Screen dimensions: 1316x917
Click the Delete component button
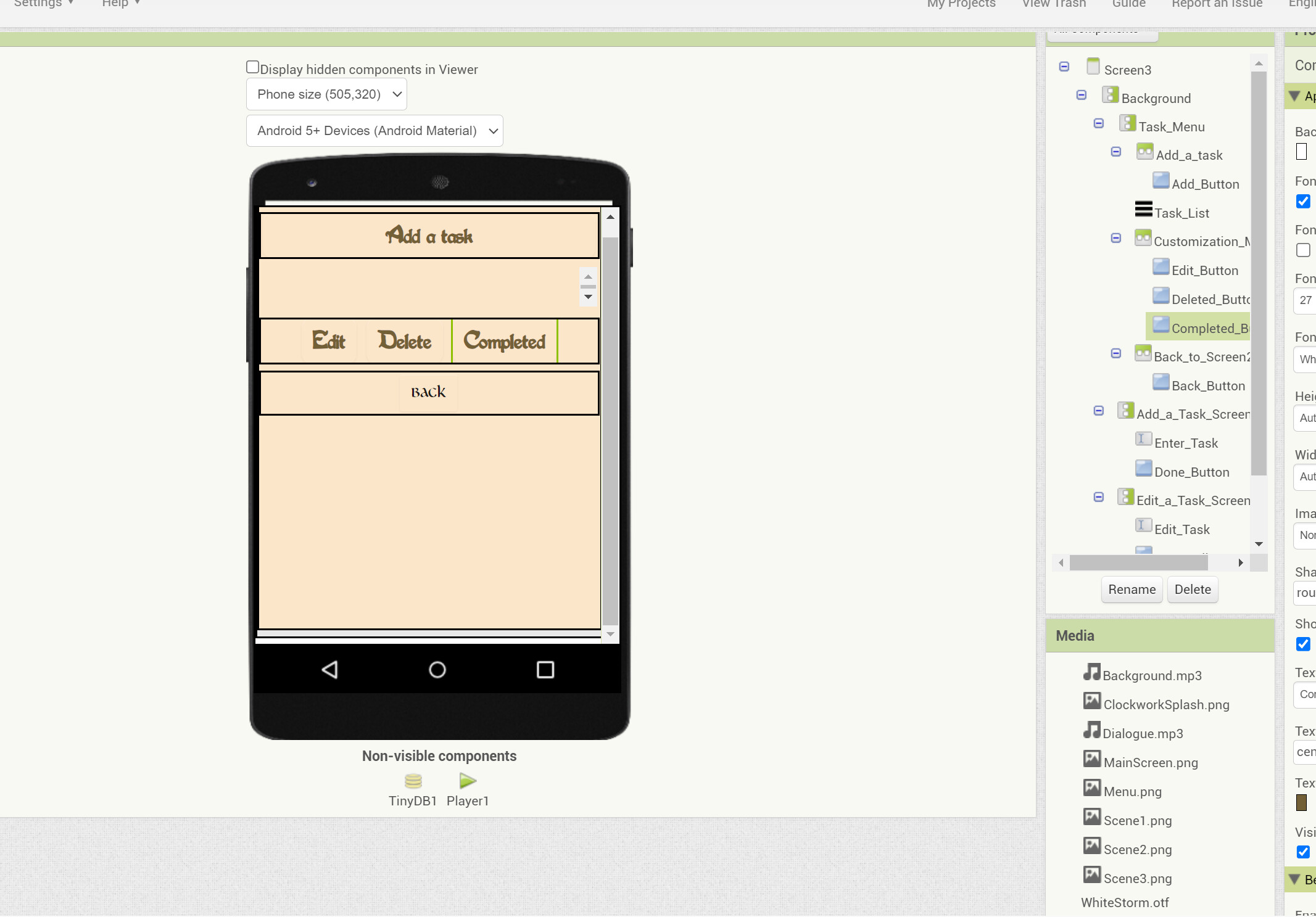coord(1192,590)
